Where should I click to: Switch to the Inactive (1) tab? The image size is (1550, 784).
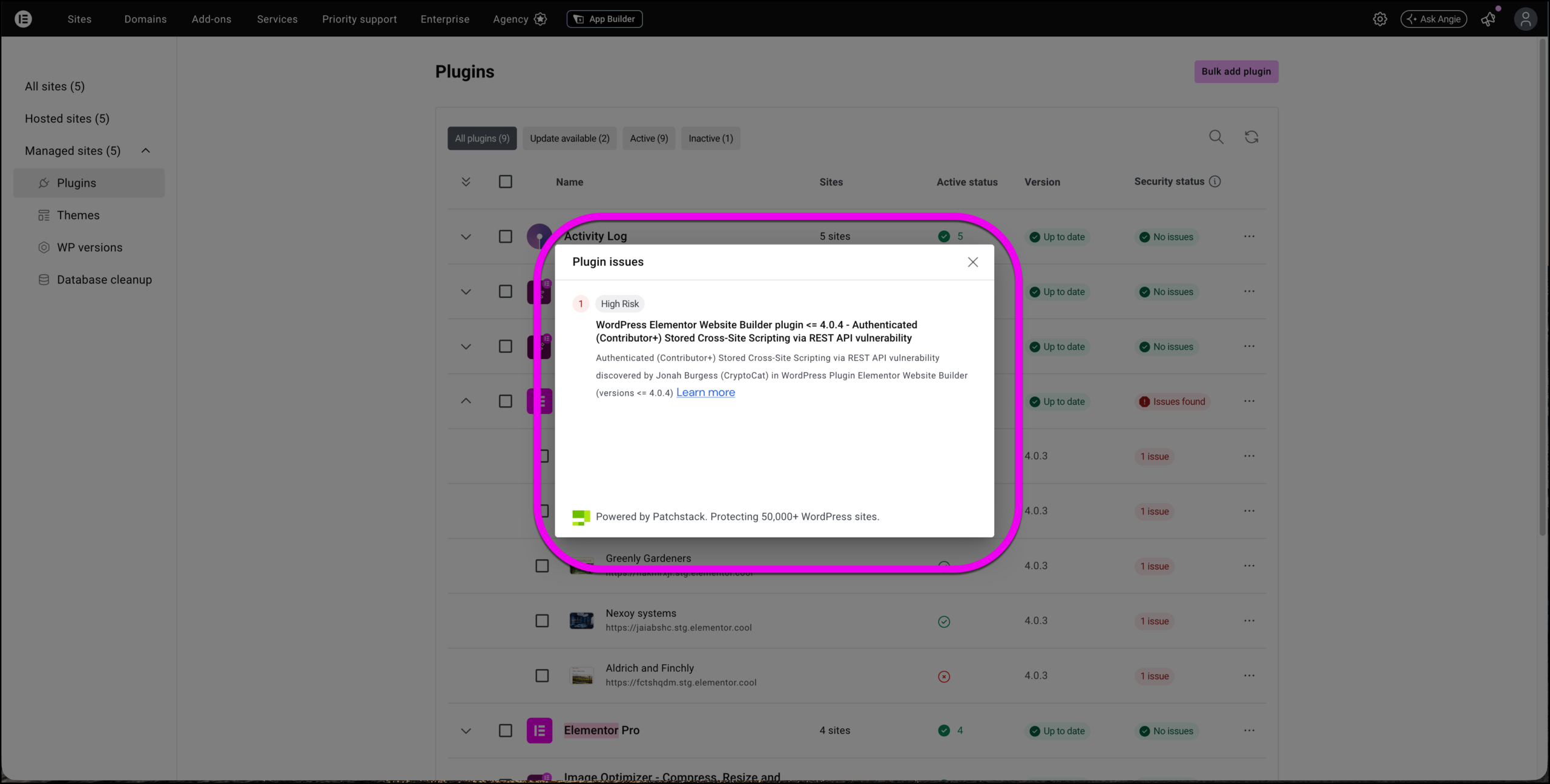pyautogui.click(x=711, y=139)
